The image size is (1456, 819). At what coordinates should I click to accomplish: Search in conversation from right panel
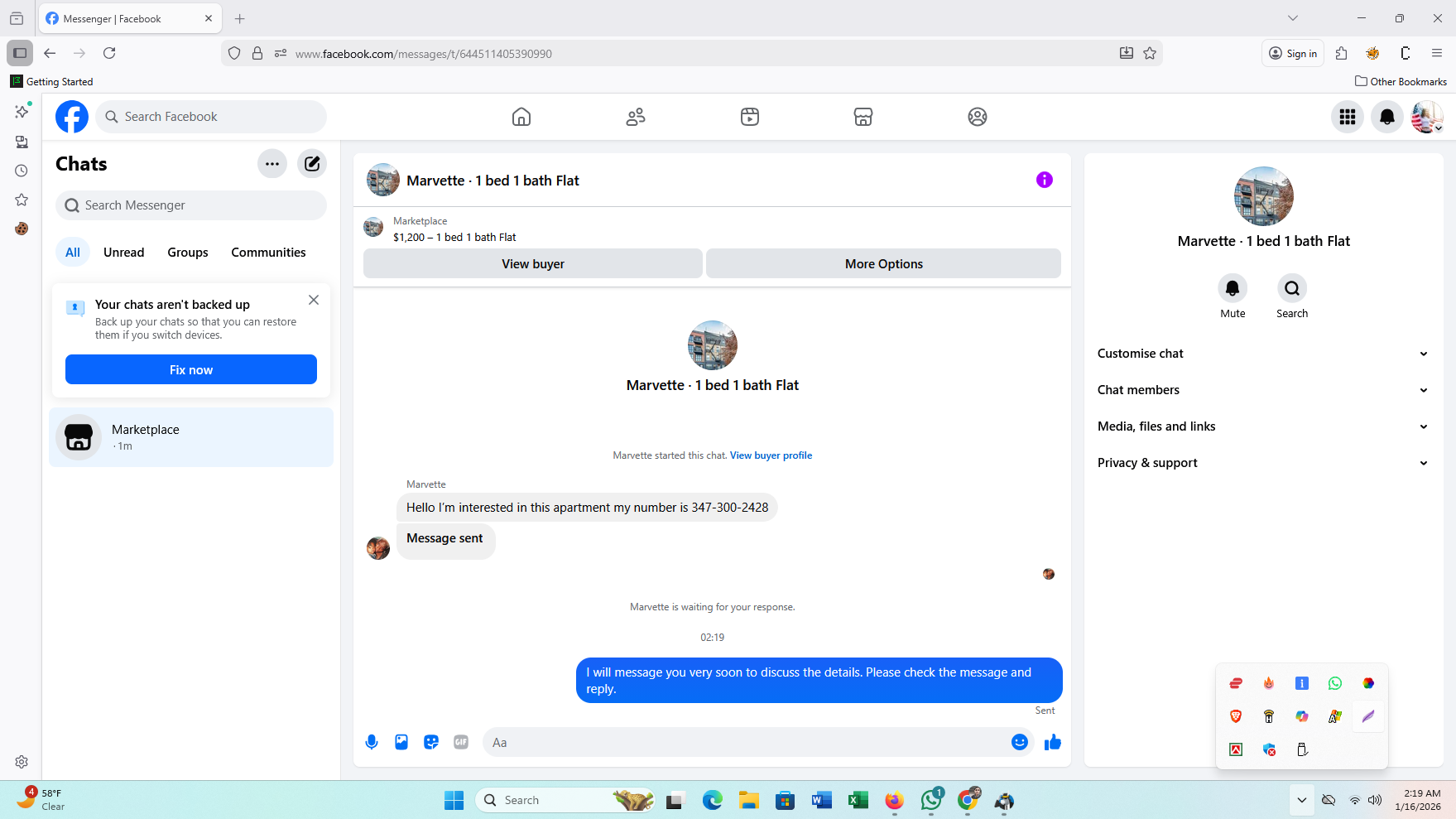tap(1292, 288)
